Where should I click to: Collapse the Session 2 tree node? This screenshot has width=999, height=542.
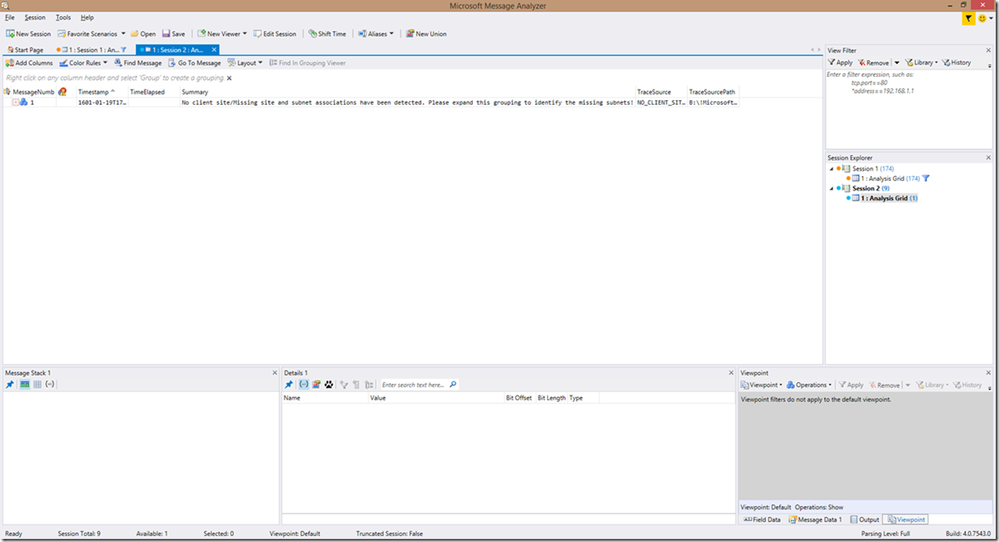pyautogui.click(x=831, y=189)
